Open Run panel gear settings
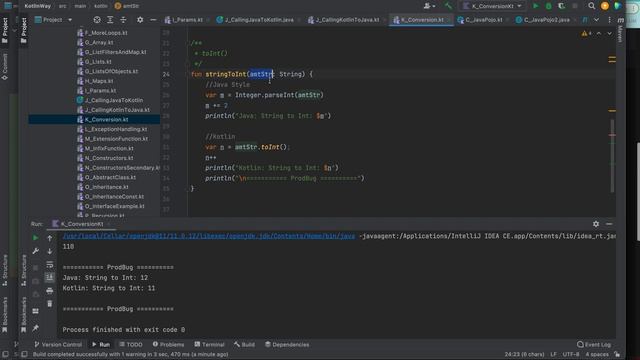 [x=596, y=224]
